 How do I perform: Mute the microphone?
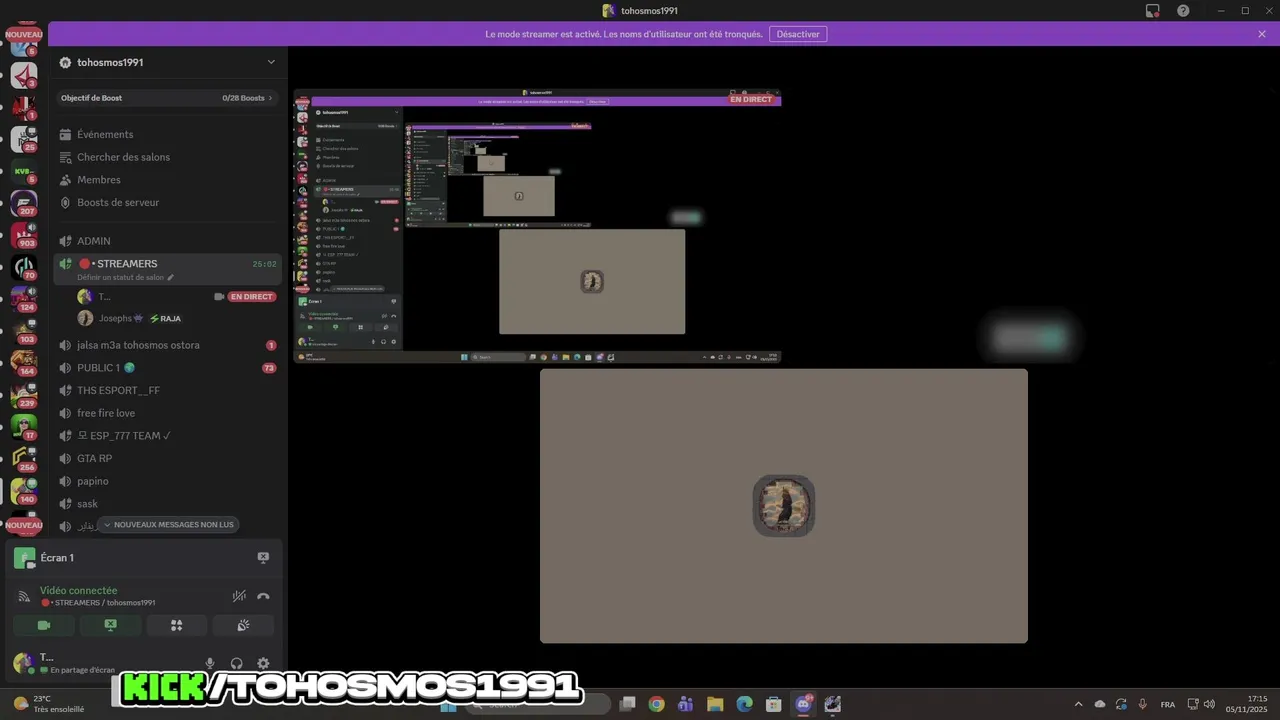tap(210, 663)
